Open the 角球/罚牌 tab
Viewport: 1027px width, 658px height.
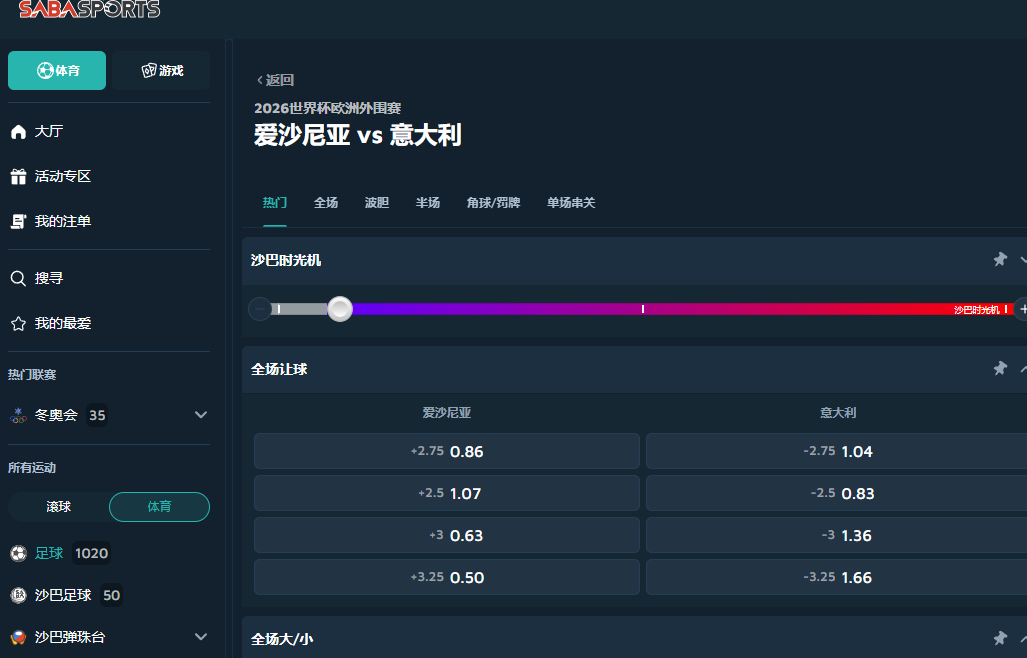coord(493,203)
